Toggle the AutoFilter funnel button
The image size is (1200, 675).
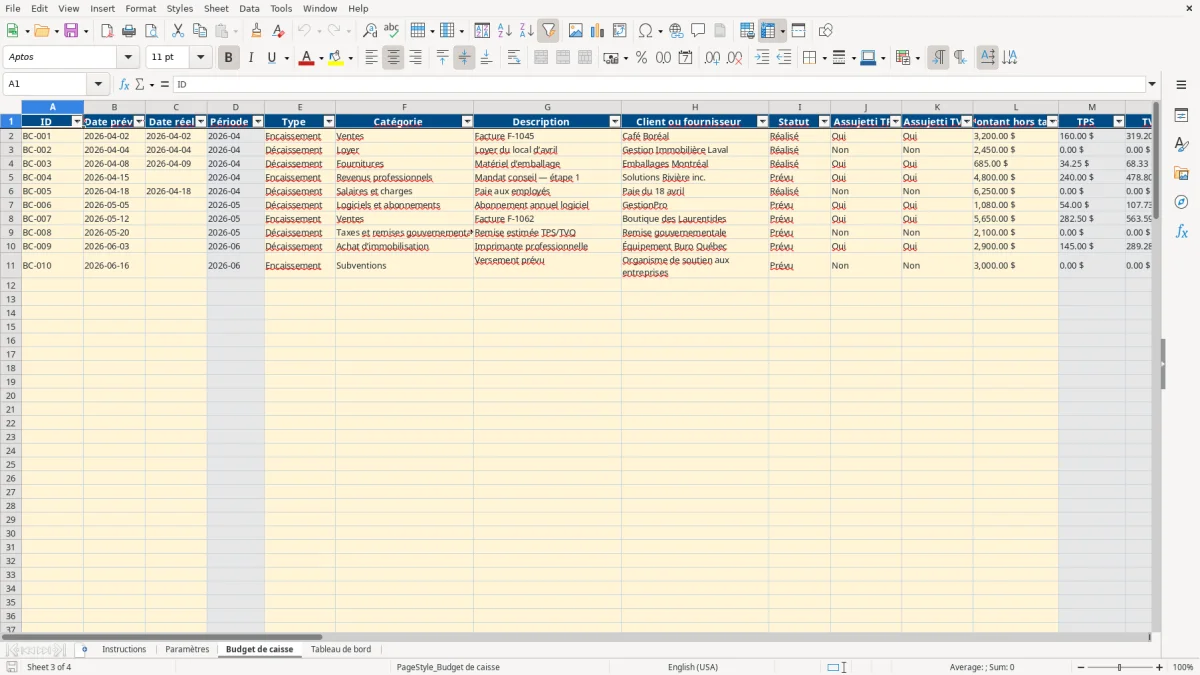coord(549,31)
